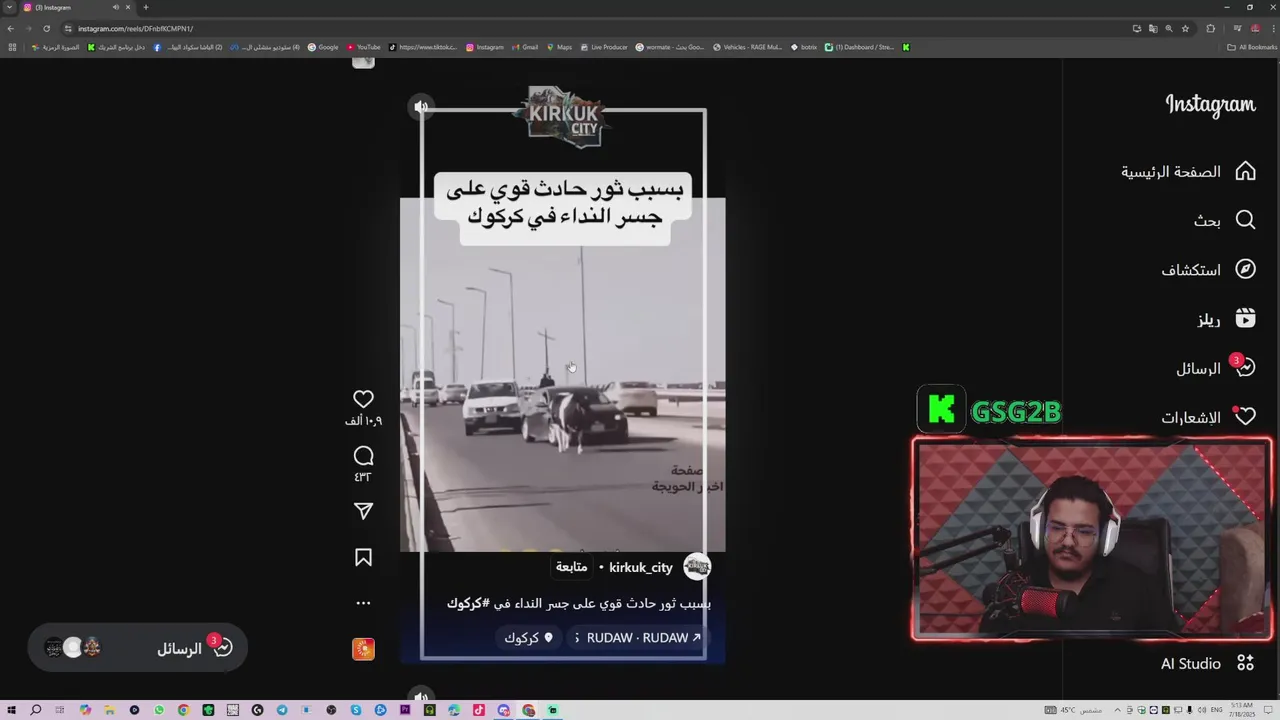Go to Reels (ريلز) in sidebar
Screen dimensions: 1280x720
[x=1227, y=319]
